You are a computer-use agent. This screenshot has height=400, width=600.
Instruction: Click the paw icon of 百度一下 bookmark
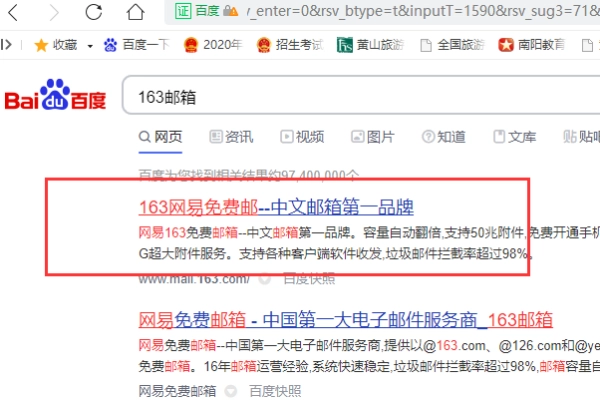(x=110, y=45)
